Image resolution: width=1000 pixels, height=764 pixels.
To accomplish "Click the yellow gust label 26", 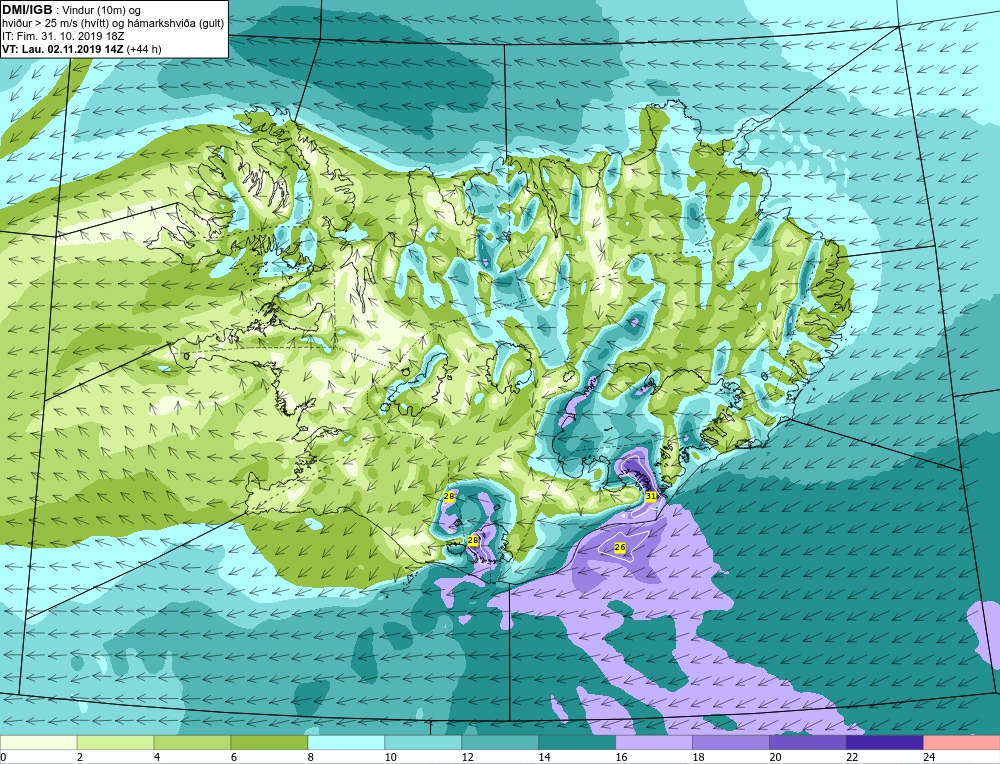I will 619,547.
